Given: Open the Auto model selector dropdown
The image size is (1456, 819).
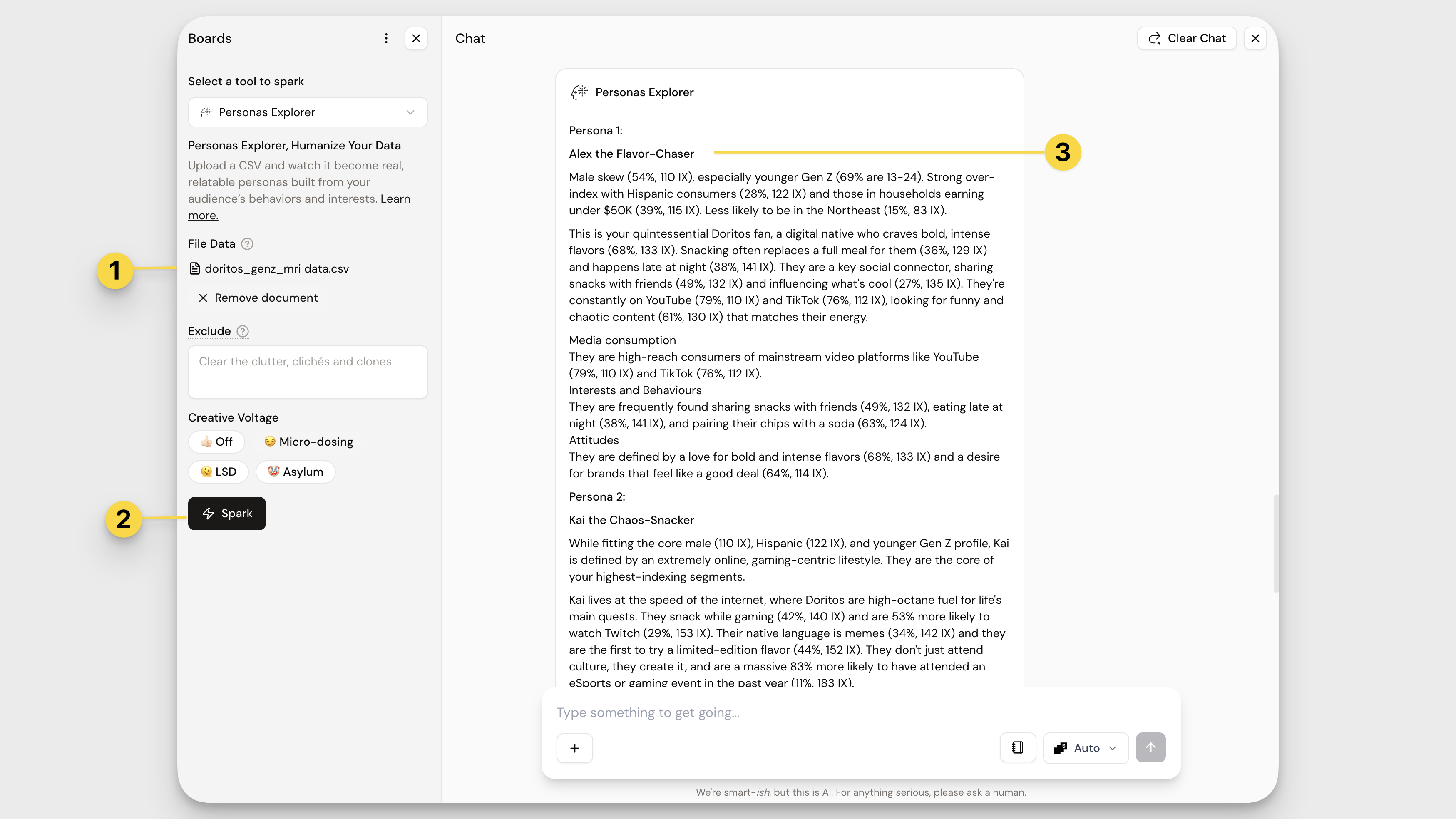Looking at the screenshot, I should 1085,748.
